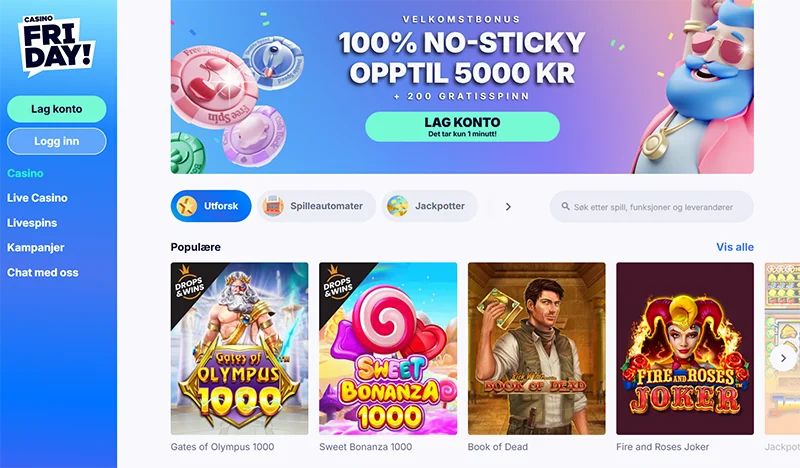Image resolution: width=800 pixels, height=468 pixels.
Task: Open the Book of Dead thumbnail
Action: [537, 349]
